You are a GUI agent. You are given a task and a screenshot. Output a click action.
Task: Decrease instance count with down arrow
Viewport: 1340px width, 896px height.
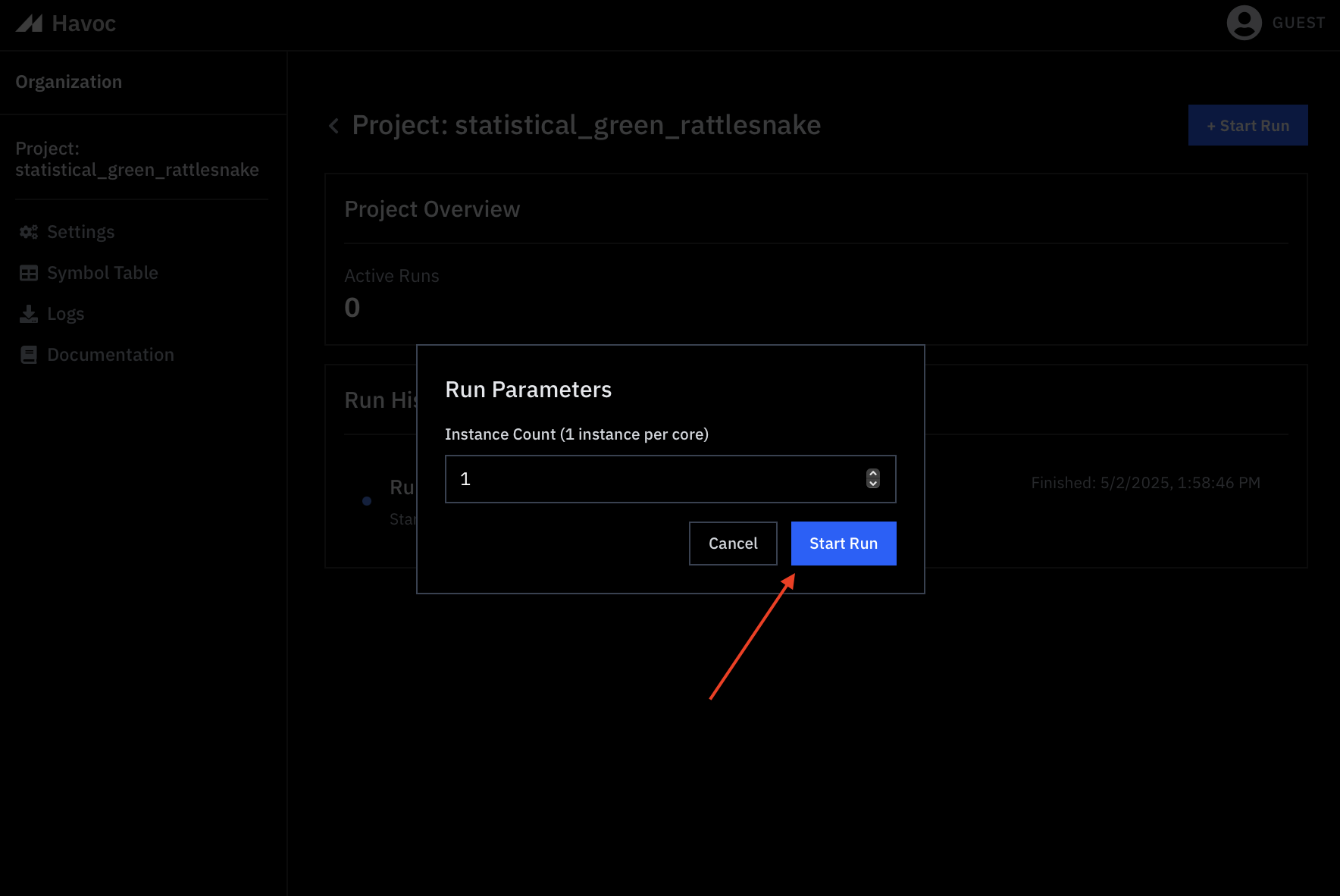(x=873, y=484)
